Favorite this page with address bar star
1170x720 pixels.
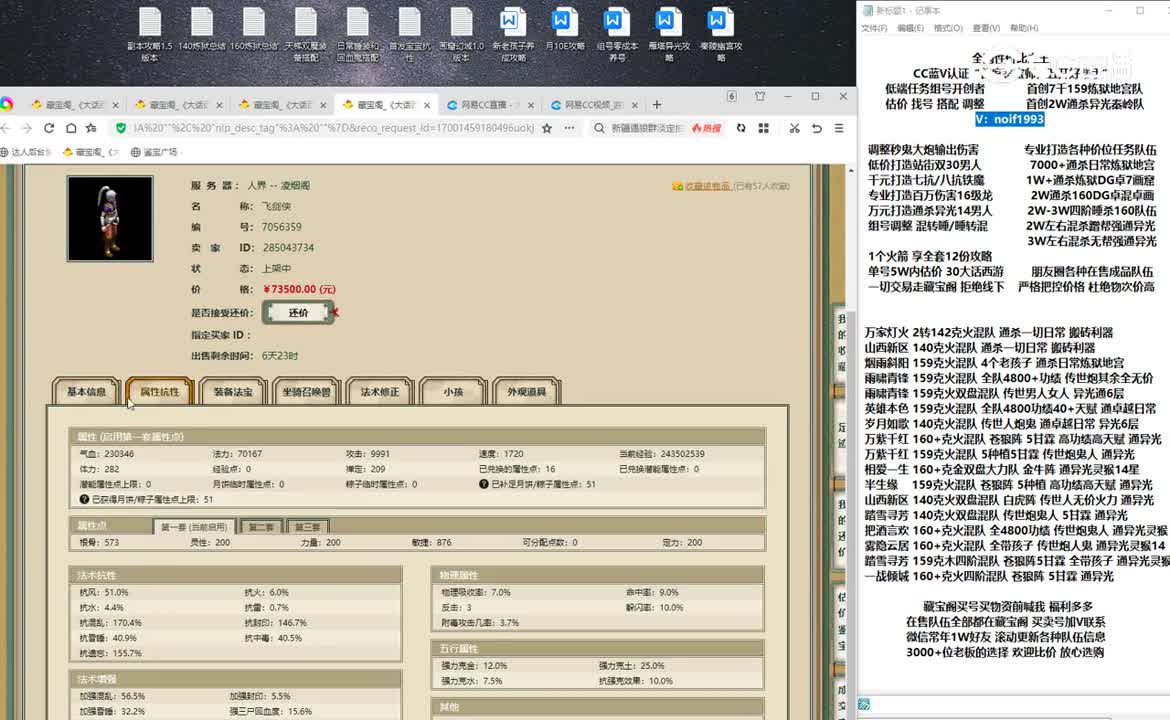point(547,128)
